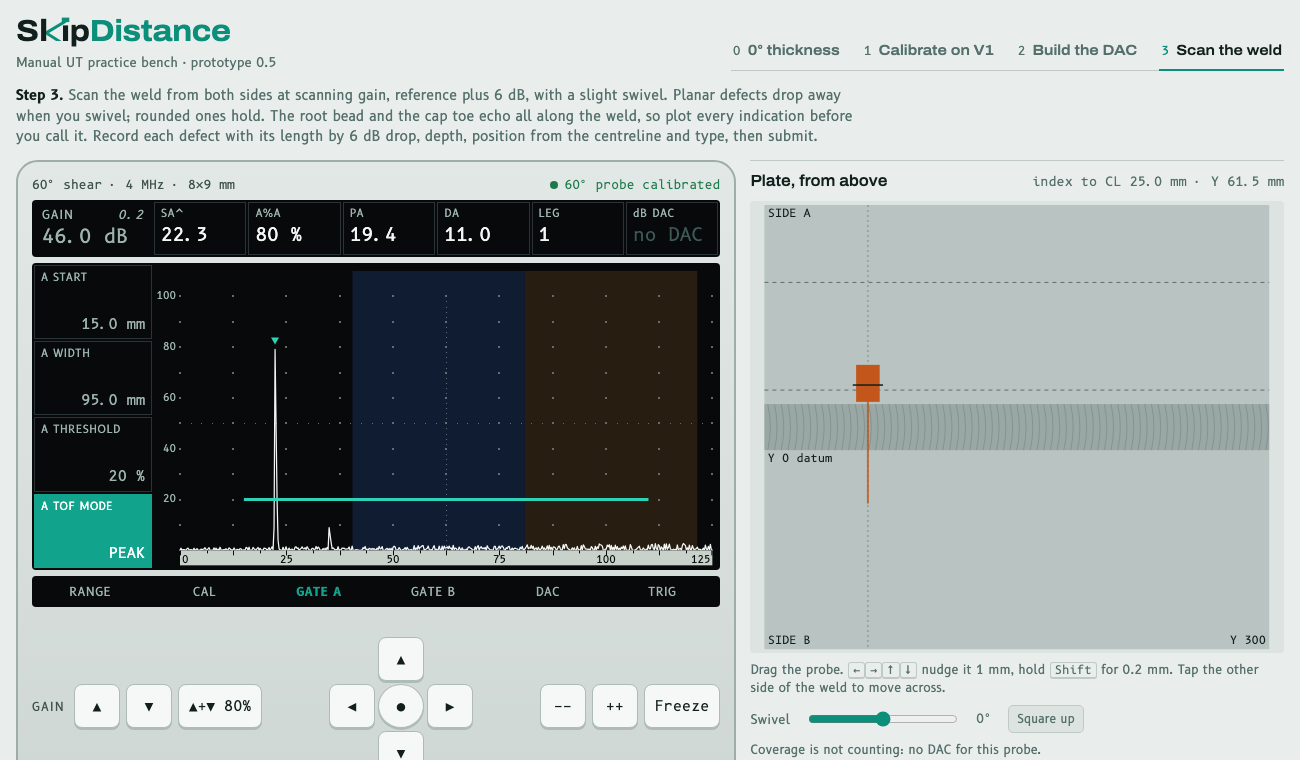This screenshot has width=1300, height=760.
Task: Click the d-pad right arrow
Action: click(450, 706)
